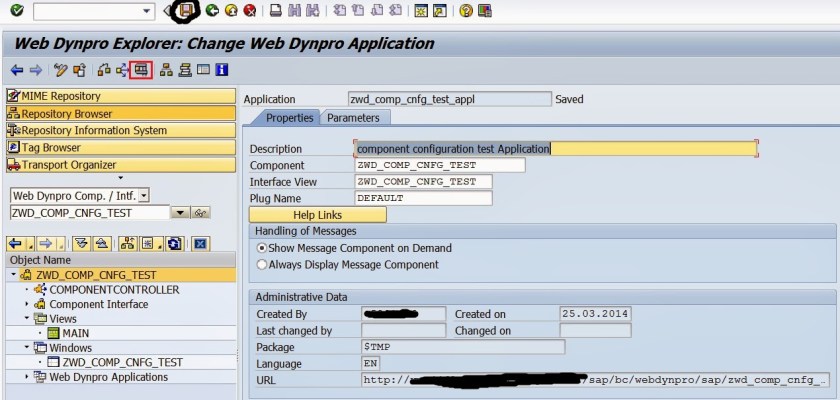Click the Display/Change pencil icon
The image size is (840, 400).
point(61,70)
